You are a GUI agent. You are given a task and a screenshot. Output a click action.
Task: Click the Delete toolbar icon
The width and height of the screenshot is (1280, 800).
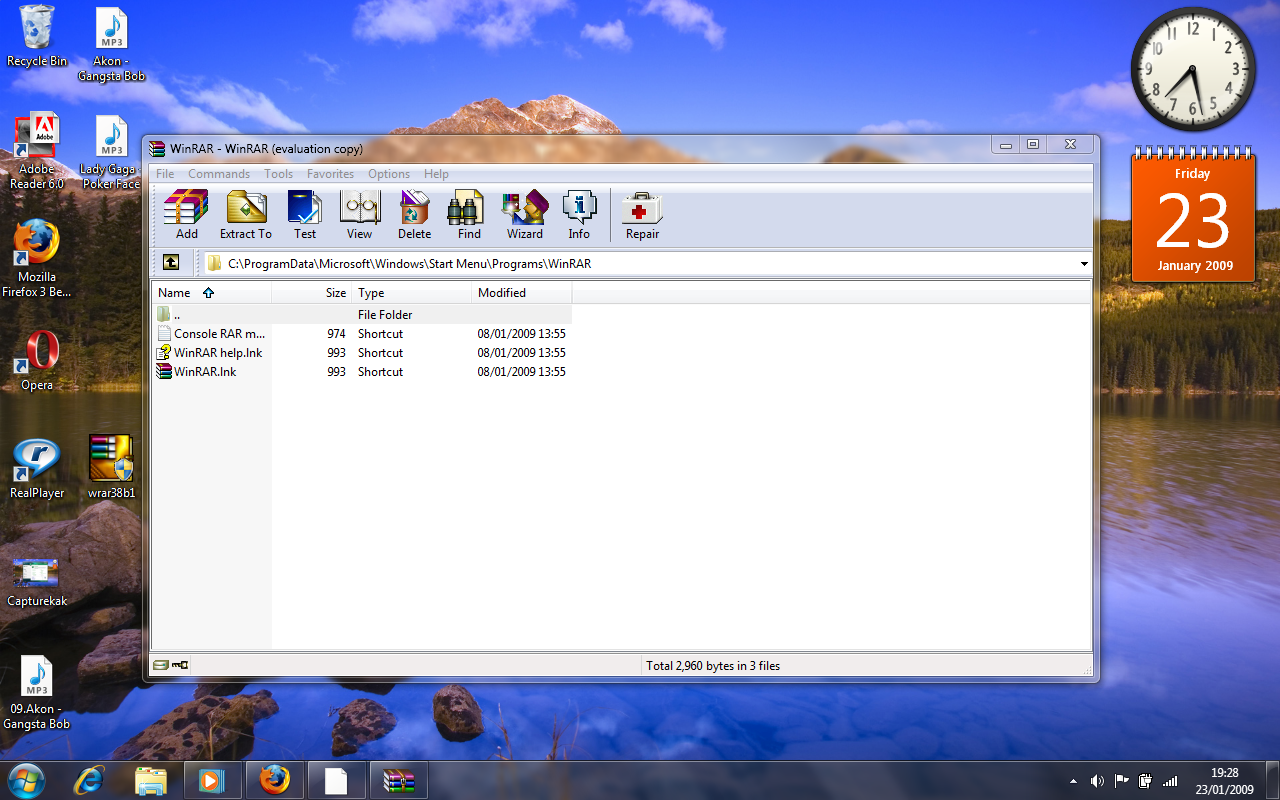click(414, 215)
